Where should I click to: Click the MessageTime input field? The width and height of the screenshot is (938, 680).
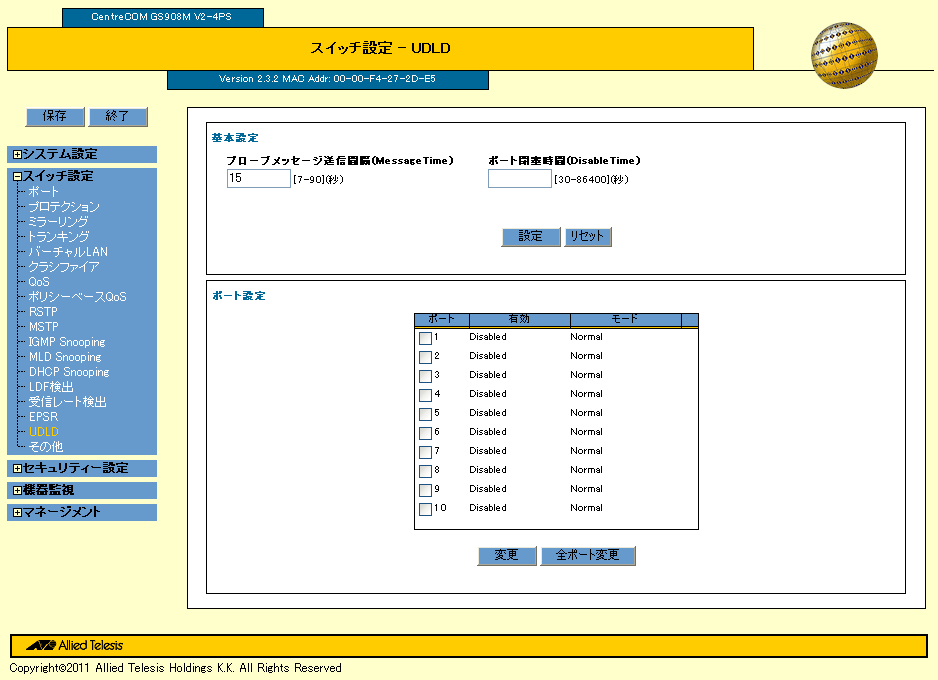click(x=258, y=178)
